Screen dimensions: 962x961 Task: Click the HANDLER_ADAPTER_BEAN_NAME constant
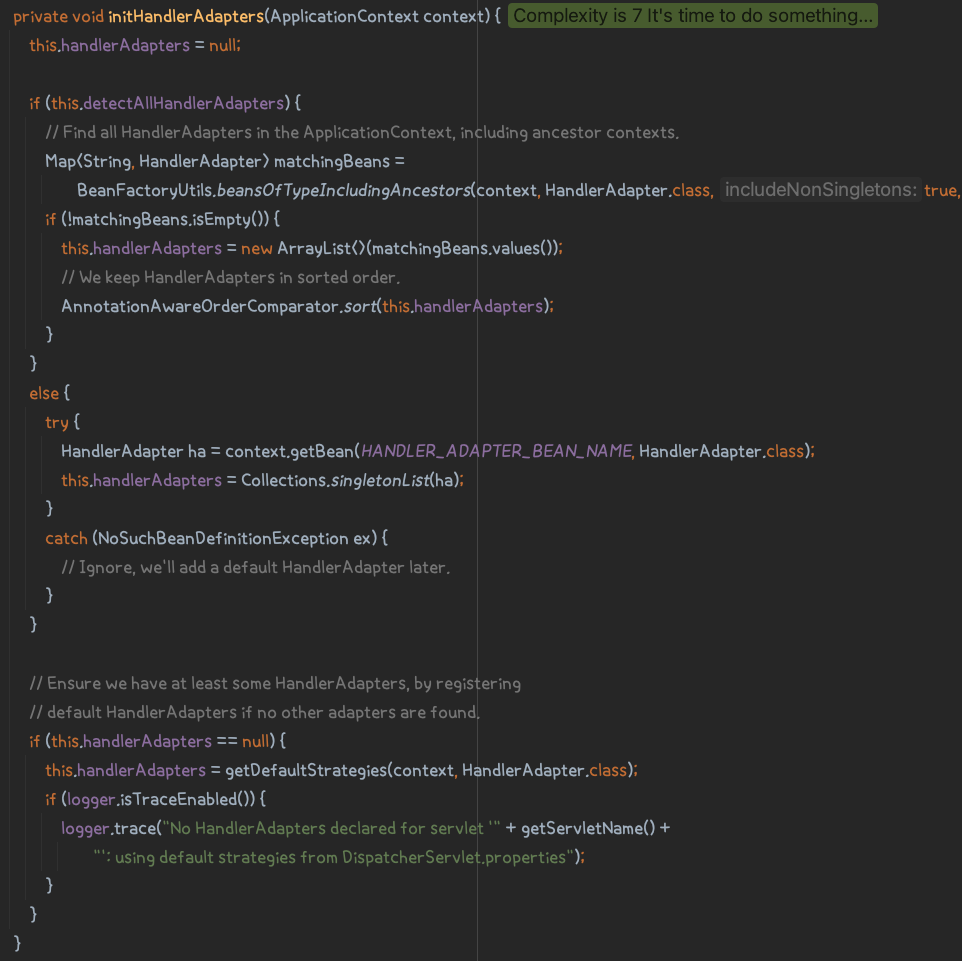point(496,451)
